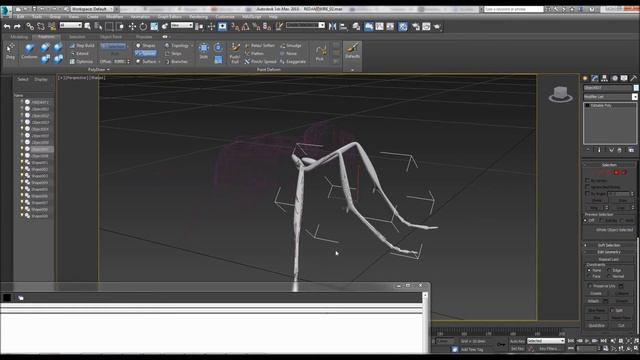
Task: Select the Drag tool in Freeform ribbon
Action: click(10, 51)
